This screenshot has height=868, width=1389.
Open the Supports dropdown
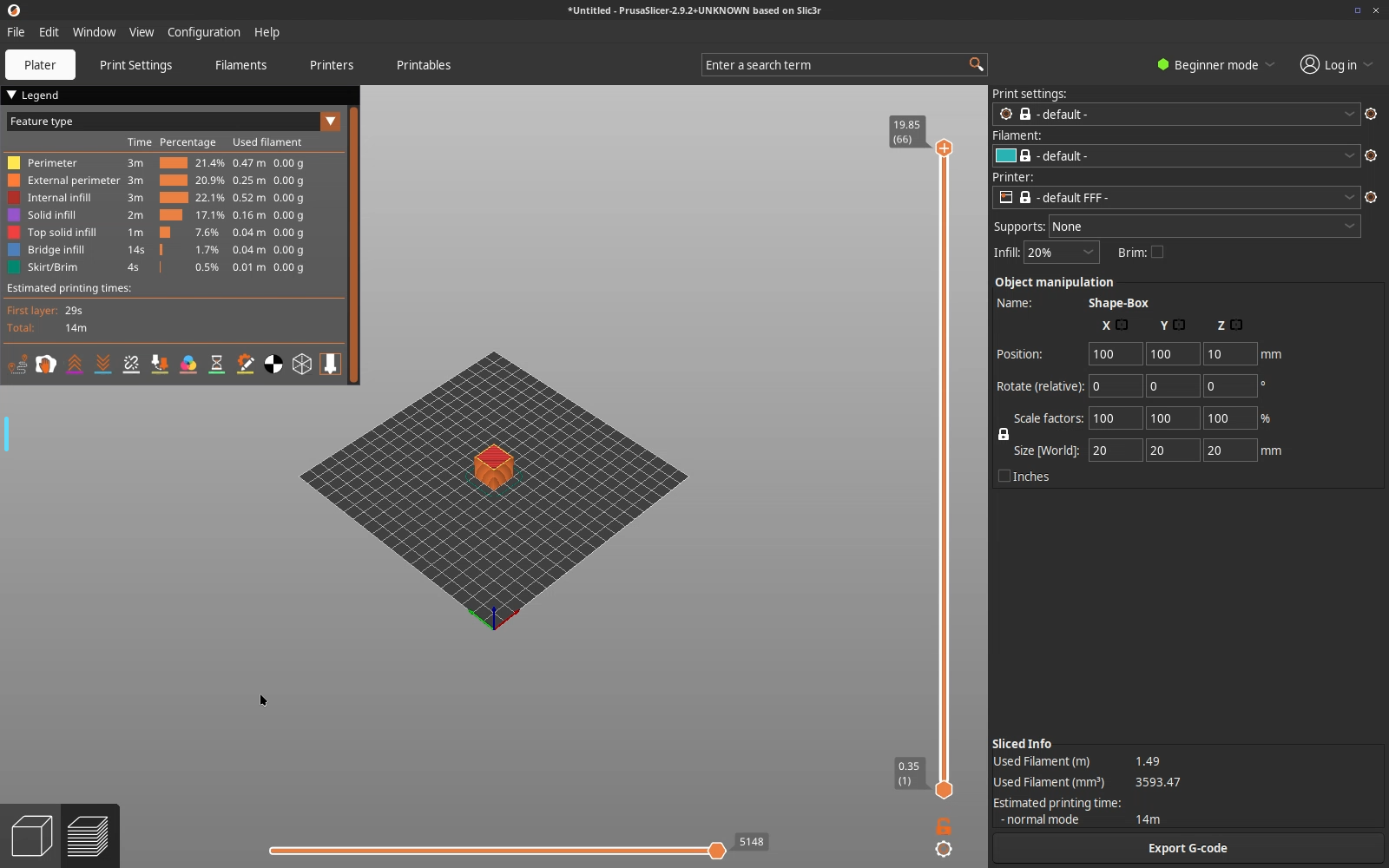tap(1205, 227)
